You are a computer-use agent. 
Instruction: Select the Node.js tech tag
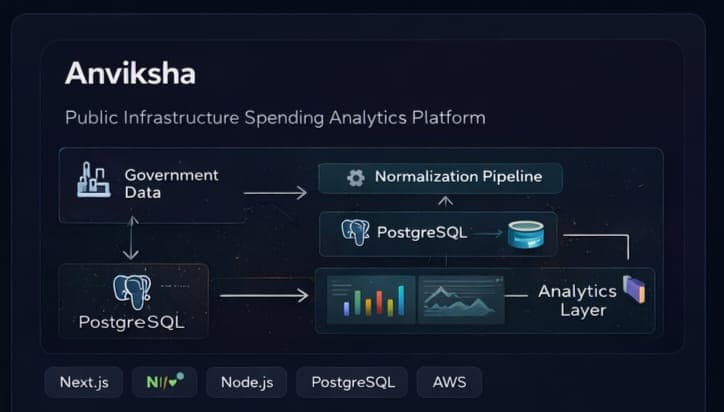(x=246, y=382)
